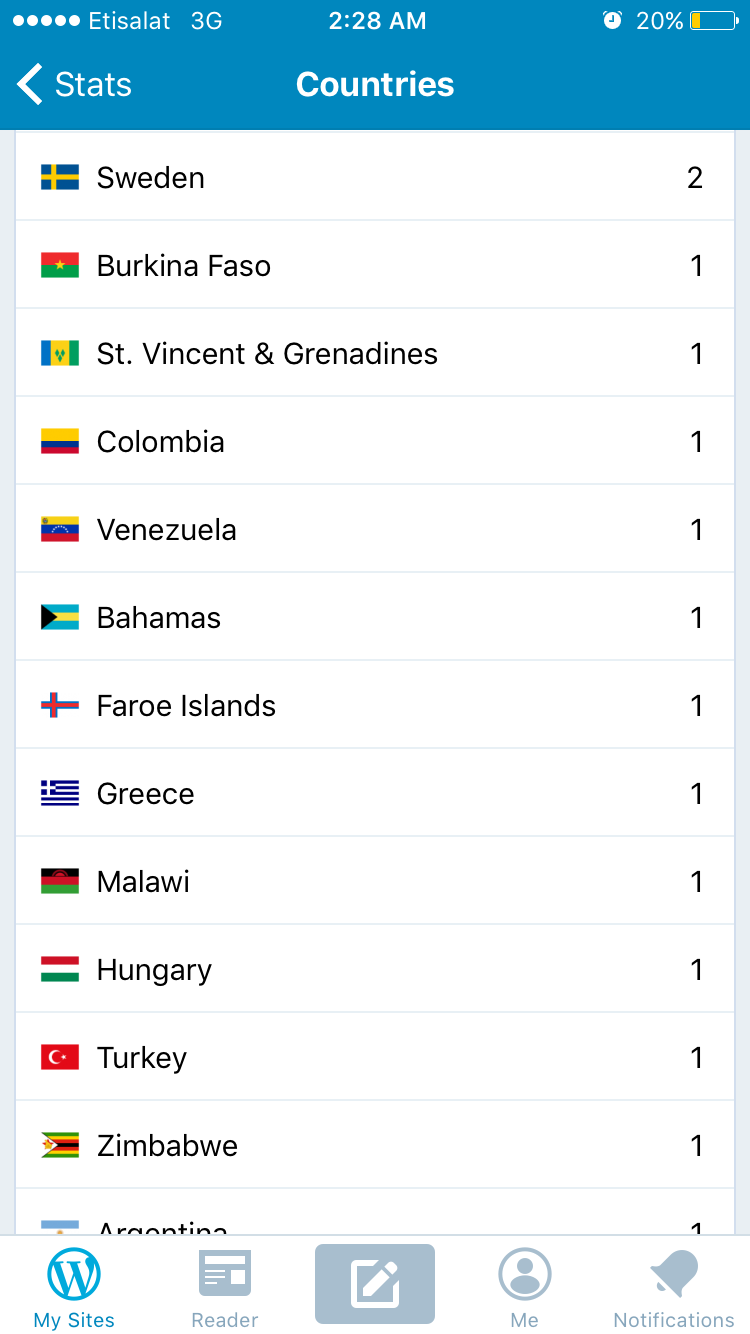This screenshot has width=750, height=1334.
Task: Tap the Stats back link text
Action: [x=93, y=84]
